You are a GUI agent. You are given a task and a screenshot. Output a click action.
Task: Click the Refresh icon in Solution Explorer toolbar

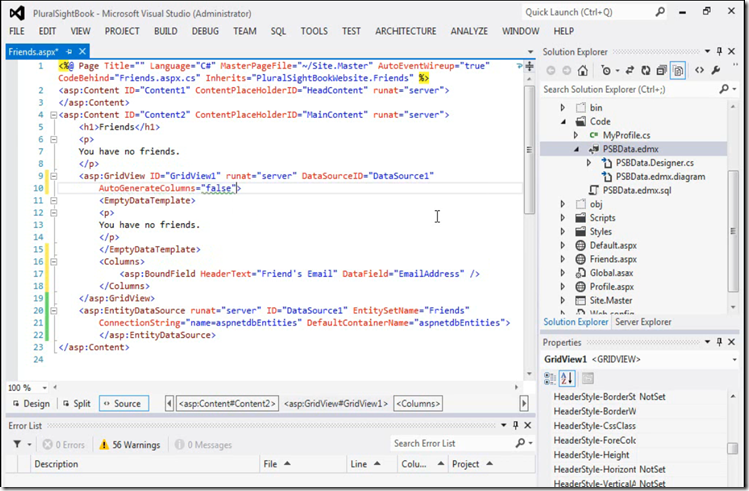[x=645, y=71]
